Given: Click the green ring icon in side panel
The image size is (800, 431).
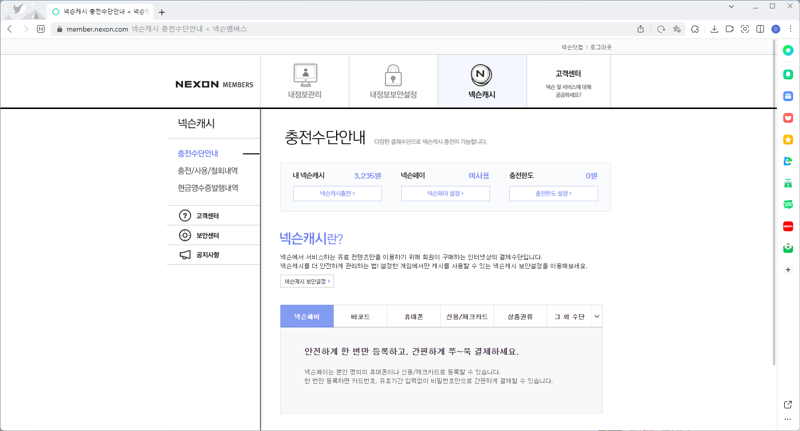Looking at the screenshot, I should [788, 50].
